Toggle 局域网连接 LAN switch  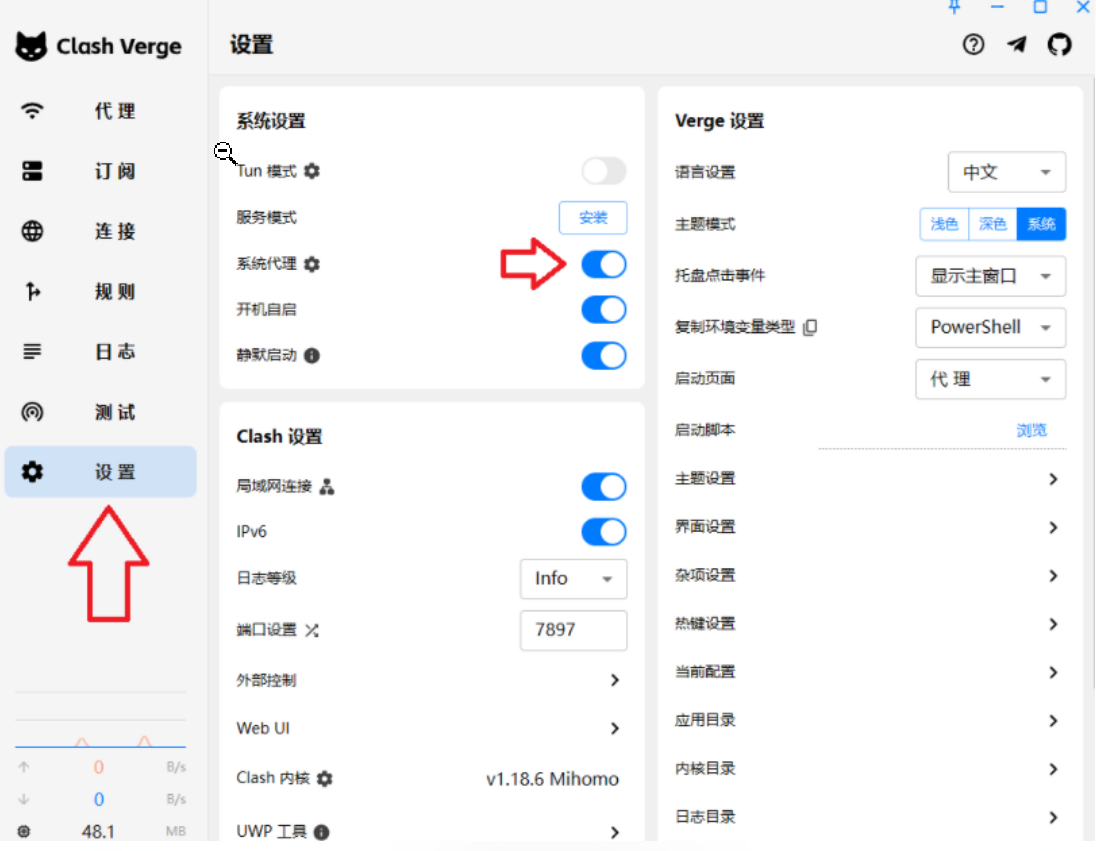(604, 487)
